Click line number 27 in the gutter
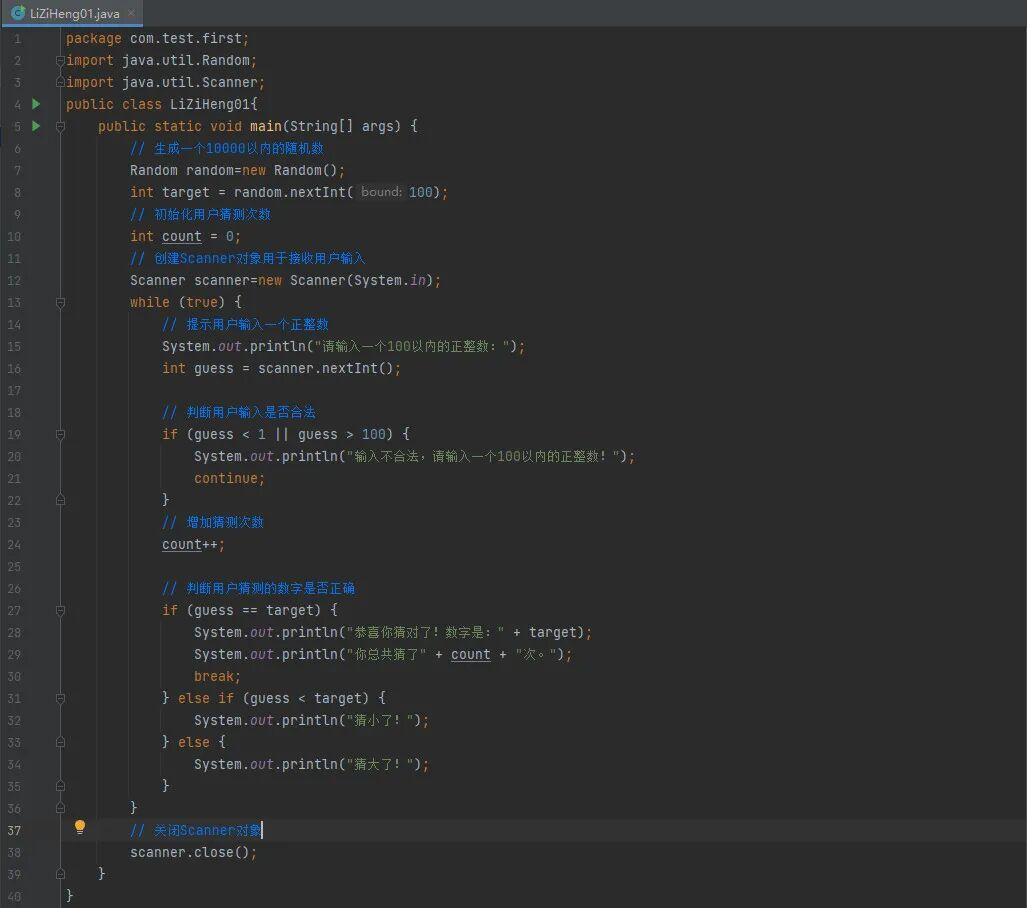The width and height of the screenshot is (1027, 908). [14, 610]
